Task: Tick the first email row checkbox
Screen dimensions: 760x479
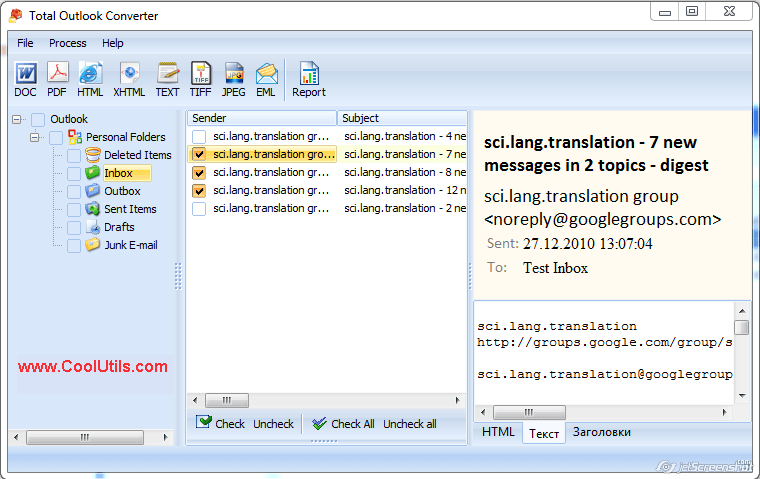Action: 200,137
